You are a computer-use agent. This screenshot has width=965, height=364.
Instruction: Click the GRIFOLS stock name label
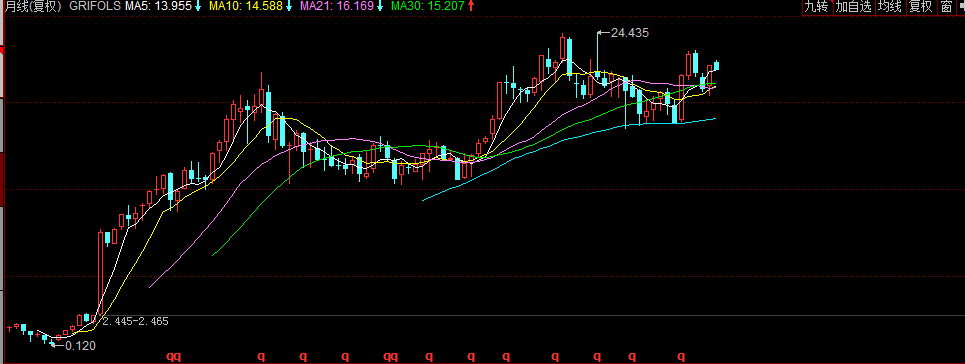click(95, 7)
